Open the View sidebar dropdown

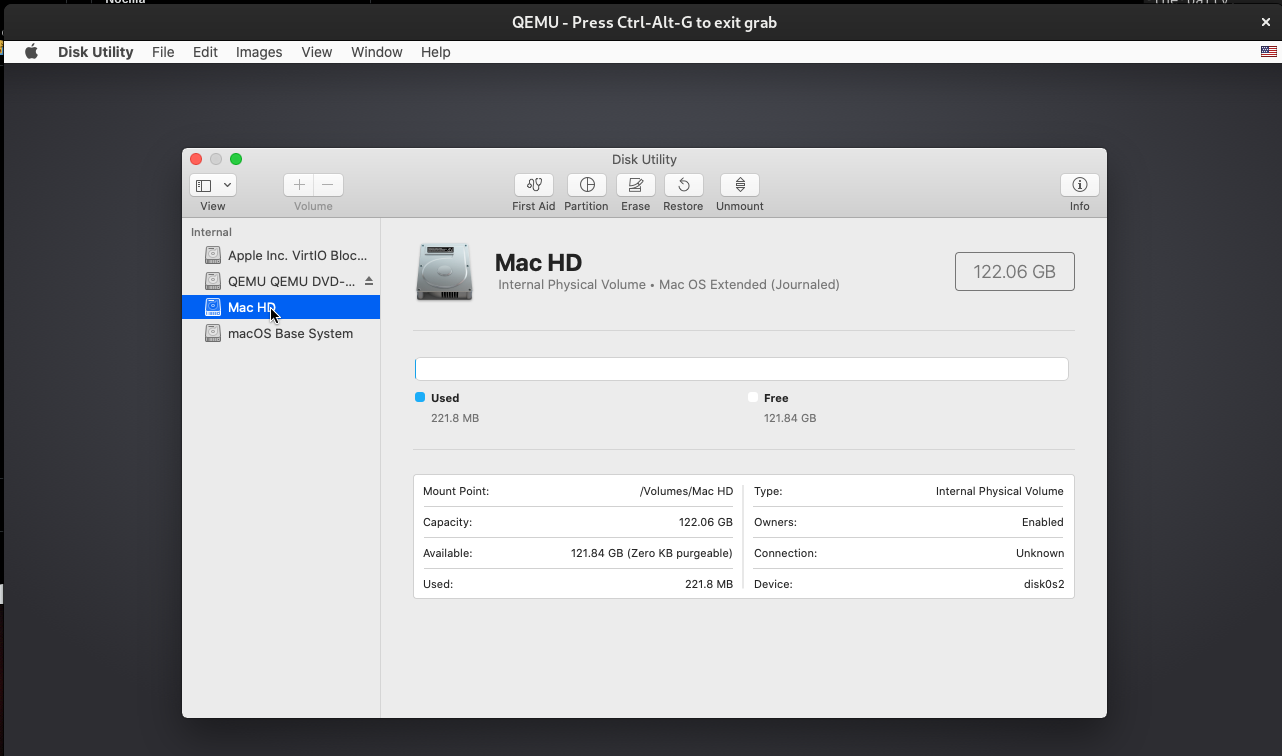[213, 185]
